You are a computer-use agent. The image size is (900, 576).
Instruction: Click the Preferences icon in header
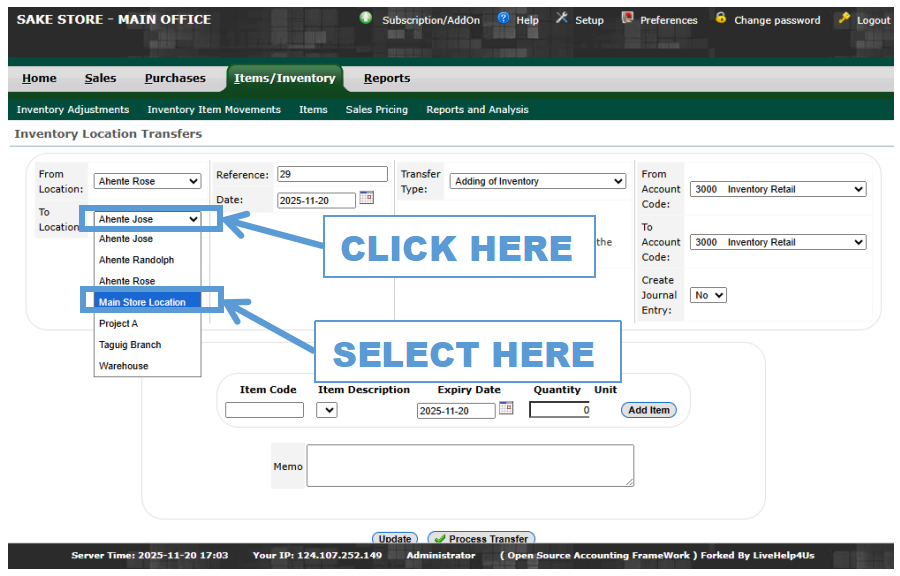tap(627, 19)
